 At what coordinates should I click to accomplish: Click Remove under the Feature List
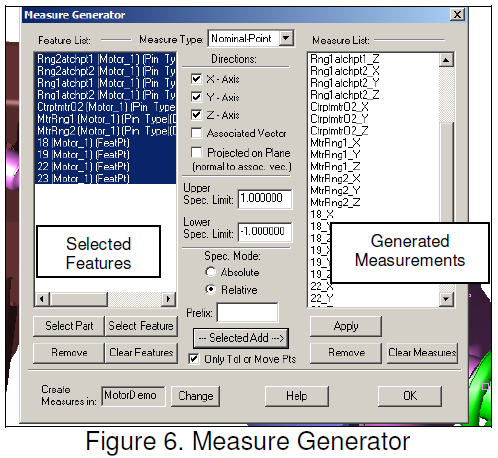point(69,353)
